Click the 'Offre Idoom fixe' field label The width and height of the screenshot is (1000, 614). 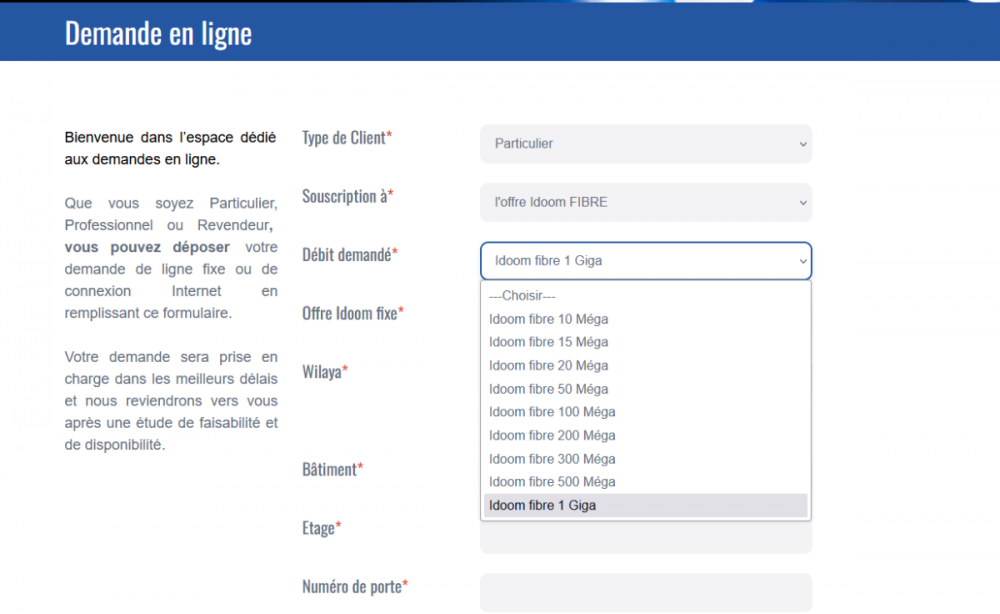pyautogui.click(x=352, y=313)
